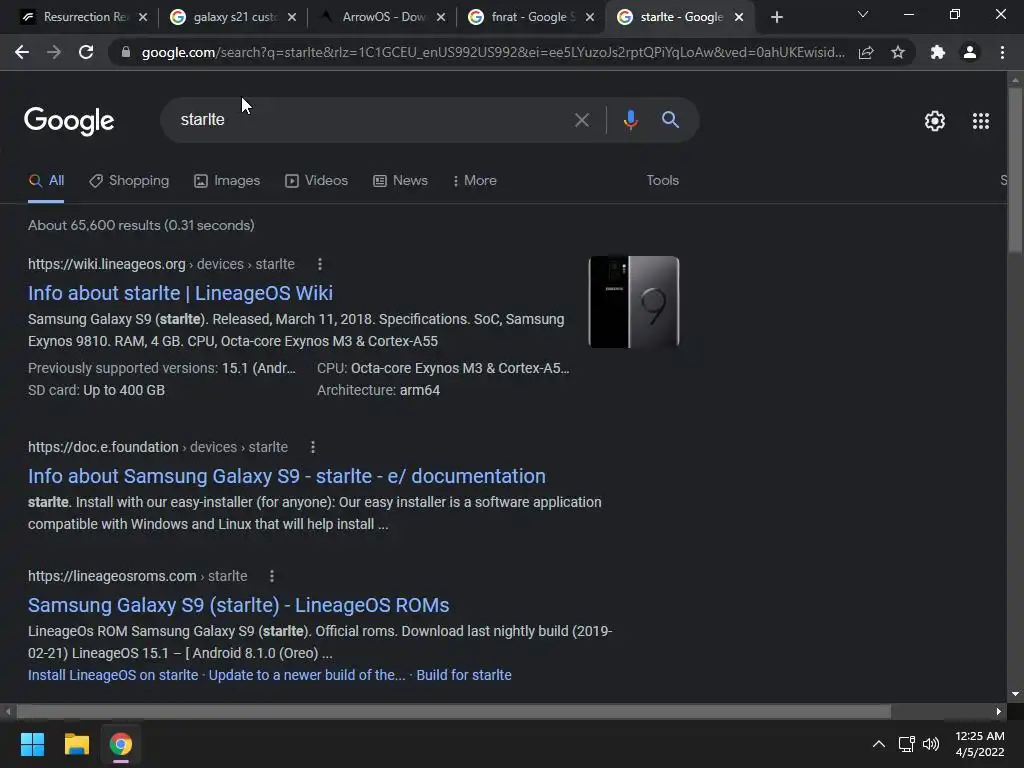Clear the search box with X
Viewport: 1024px width, 768px height.
[581, 120]
